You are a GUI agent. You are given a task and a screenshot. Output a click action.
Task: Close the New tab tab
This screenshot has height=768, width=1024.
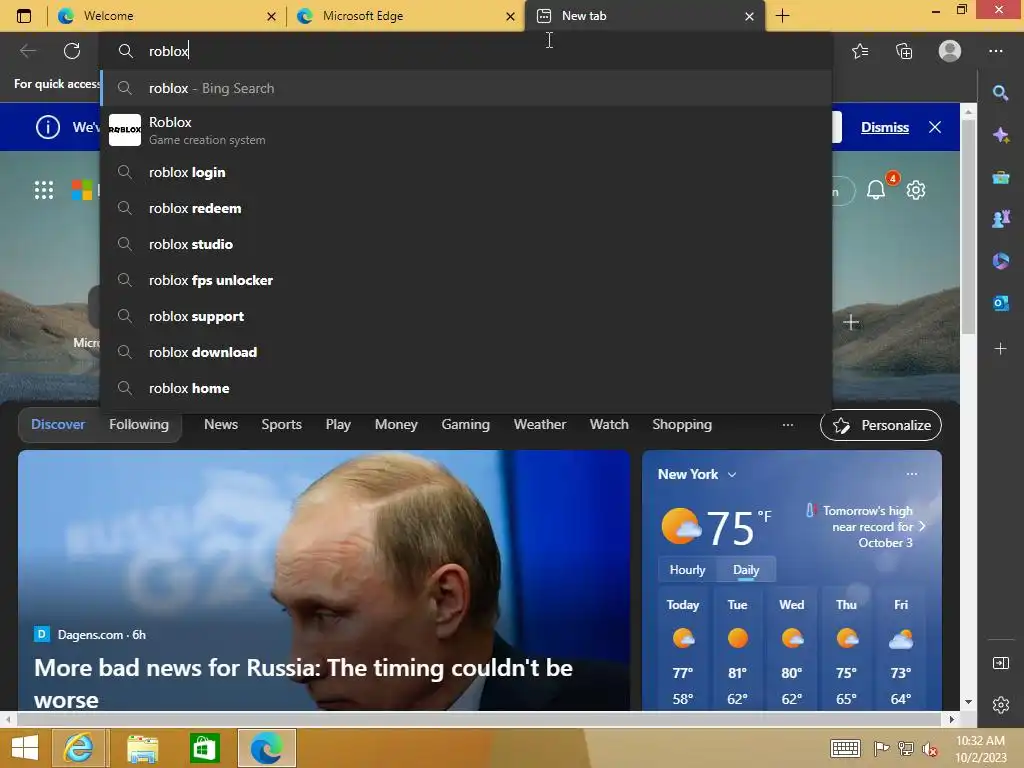[749, 16]
